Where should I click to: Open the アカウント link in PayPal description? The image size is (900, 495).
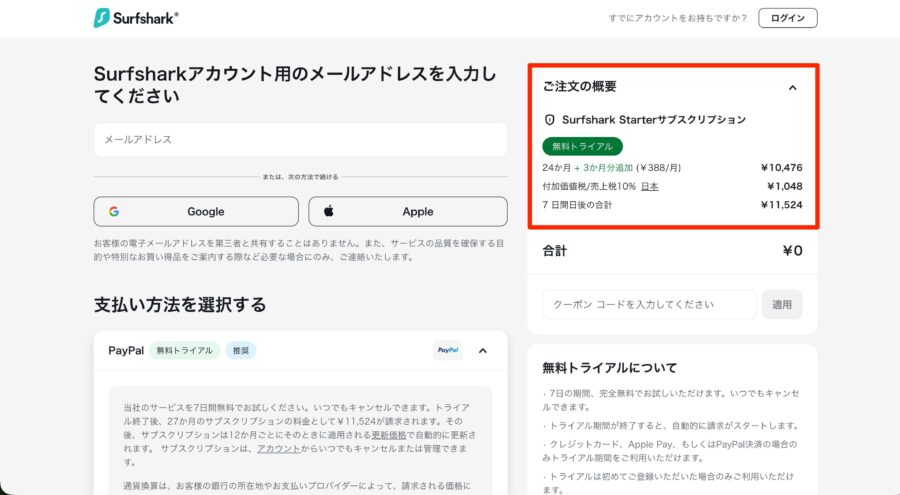click(x=278, y=448)
